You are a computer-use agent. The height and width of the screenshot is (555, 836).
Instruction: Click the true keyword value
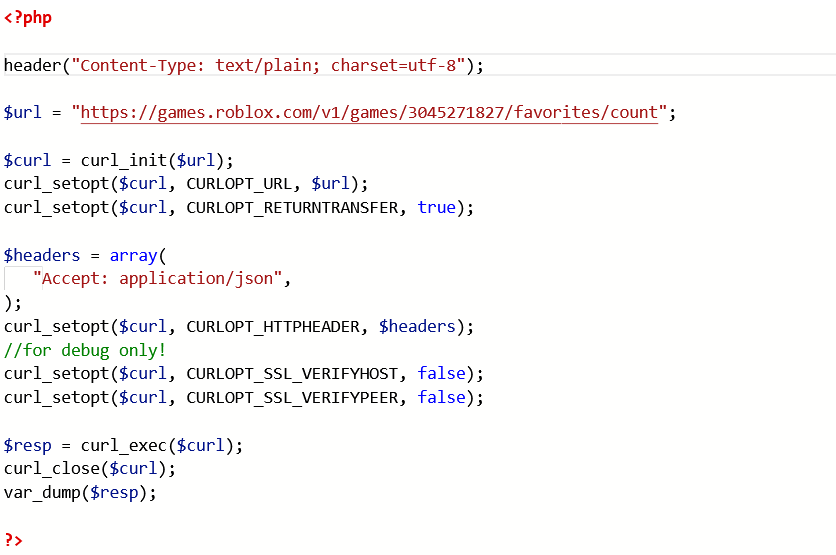coord(436,208)
